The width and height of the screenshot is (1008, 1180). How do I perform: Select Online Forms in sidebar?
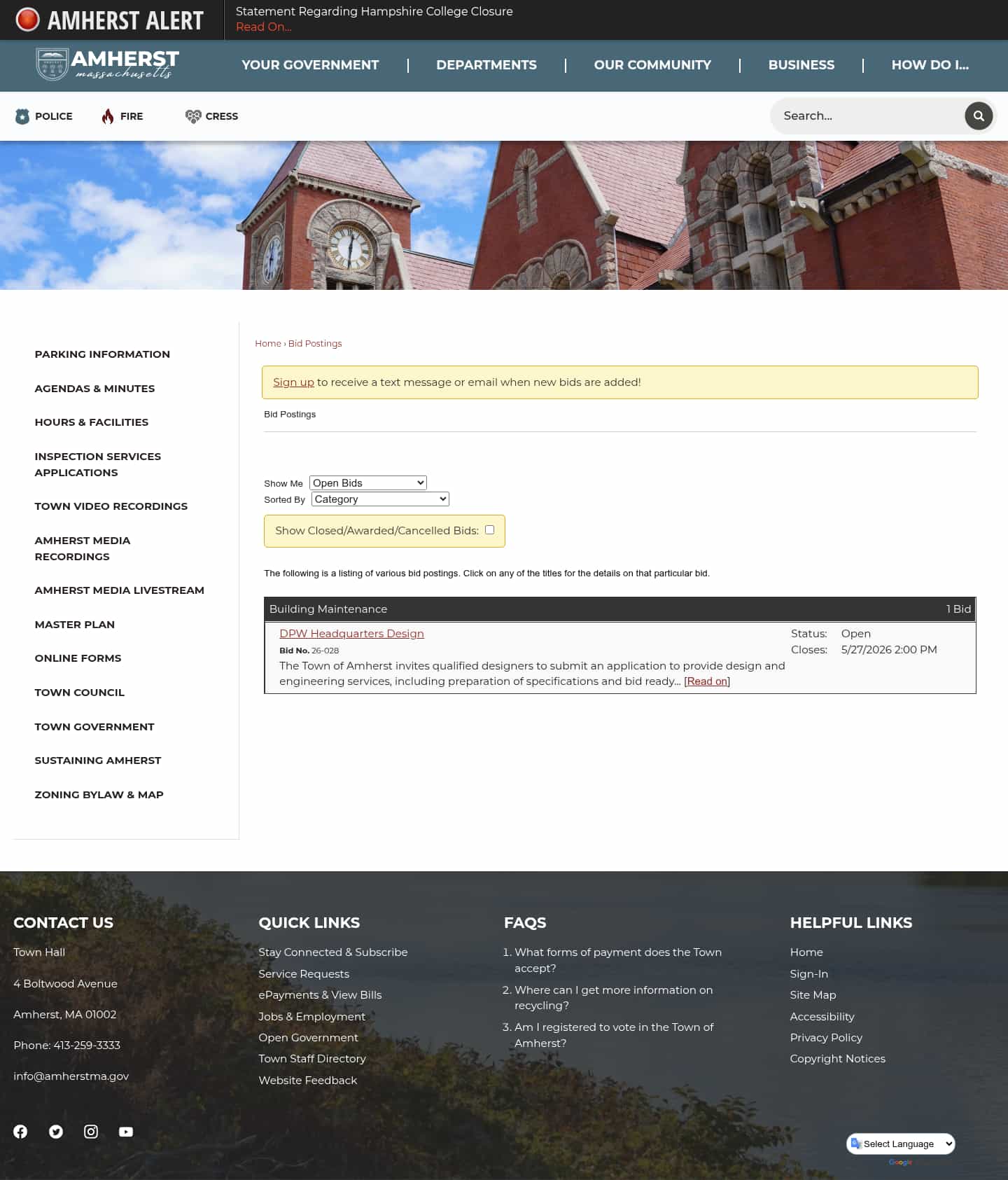point(78,658)
